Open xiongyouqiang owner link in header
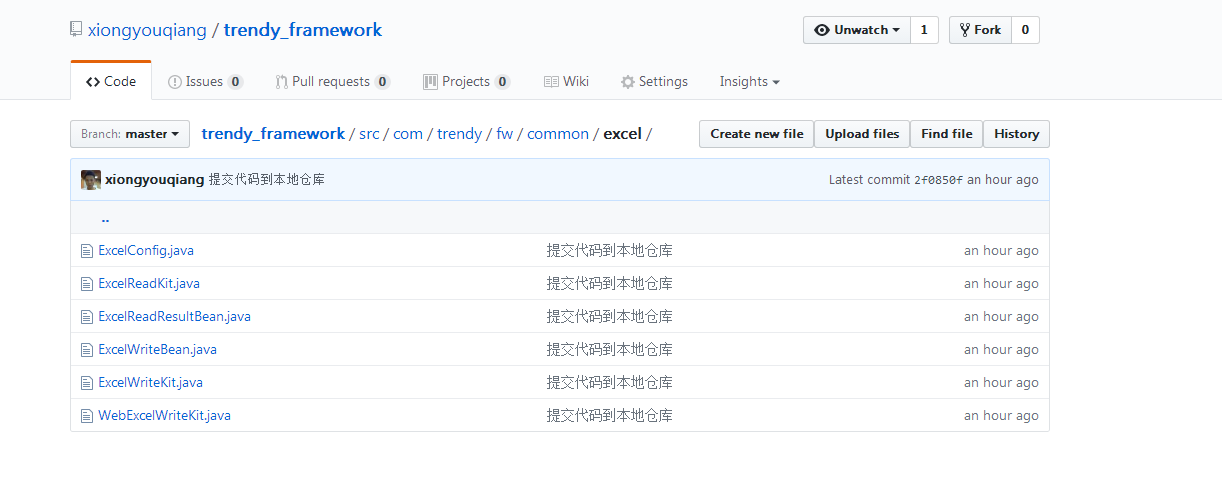Viewport: 1222px width, 479px height. click(x=147, y=30)
